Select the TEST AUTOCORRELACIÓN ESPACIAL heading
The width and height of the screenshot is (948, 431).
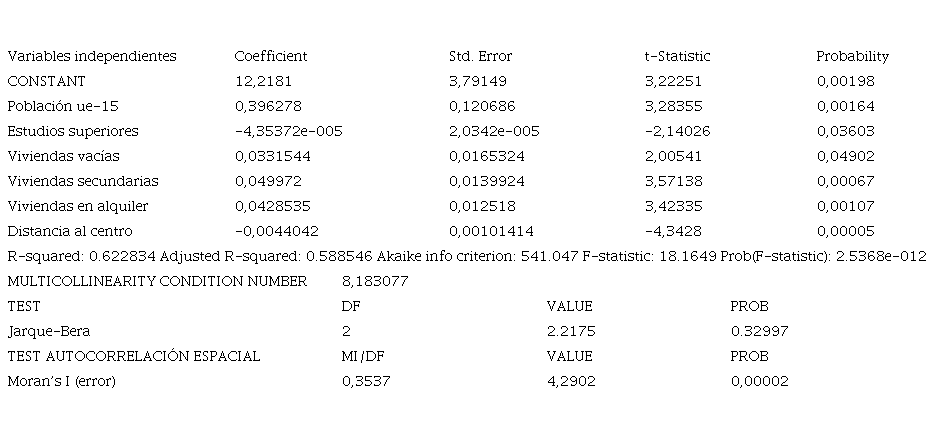134,356
